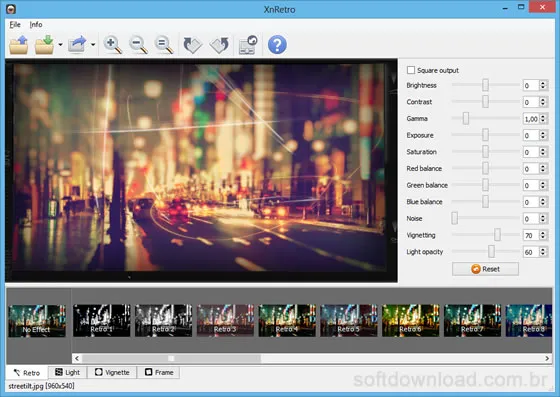Screen dimensions: 560x397
Task: Open the Info menu
Action: (36, 25)
